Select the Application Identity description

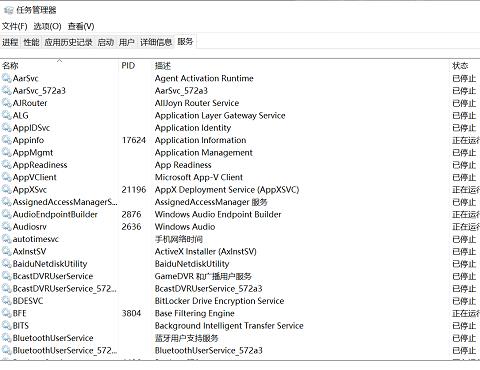pyautogui.click(x=193, y=128)
